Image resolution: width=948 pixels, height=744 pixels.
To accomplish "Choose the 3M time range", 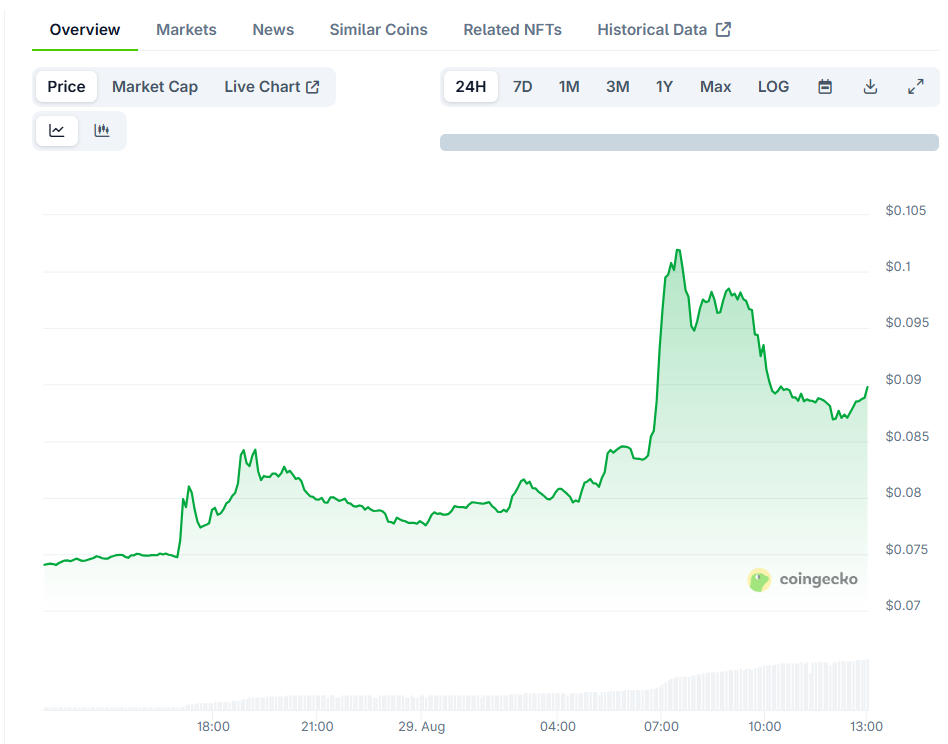I will [618, 87].
